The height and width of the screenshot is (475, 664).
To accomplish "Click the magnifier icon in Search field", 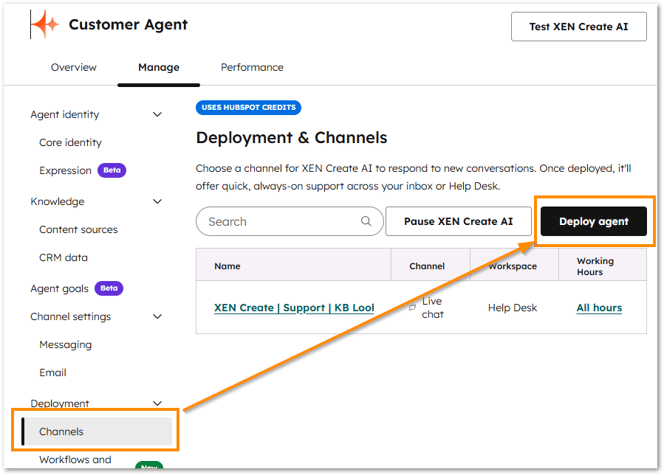I will point(366,221).
